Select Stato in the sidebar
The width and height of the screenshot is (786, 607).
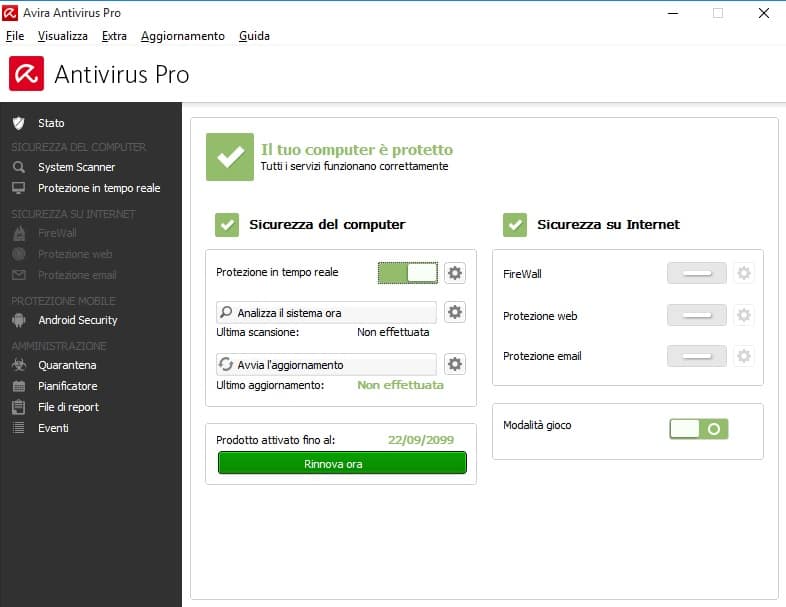click(x=51, y=123)
